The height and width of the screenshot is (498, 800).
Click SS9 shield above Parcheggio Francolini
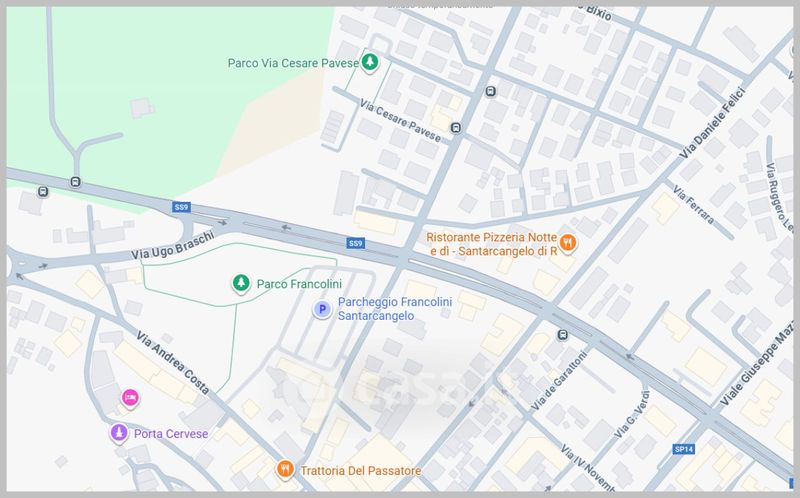click(x=355, y=243)
